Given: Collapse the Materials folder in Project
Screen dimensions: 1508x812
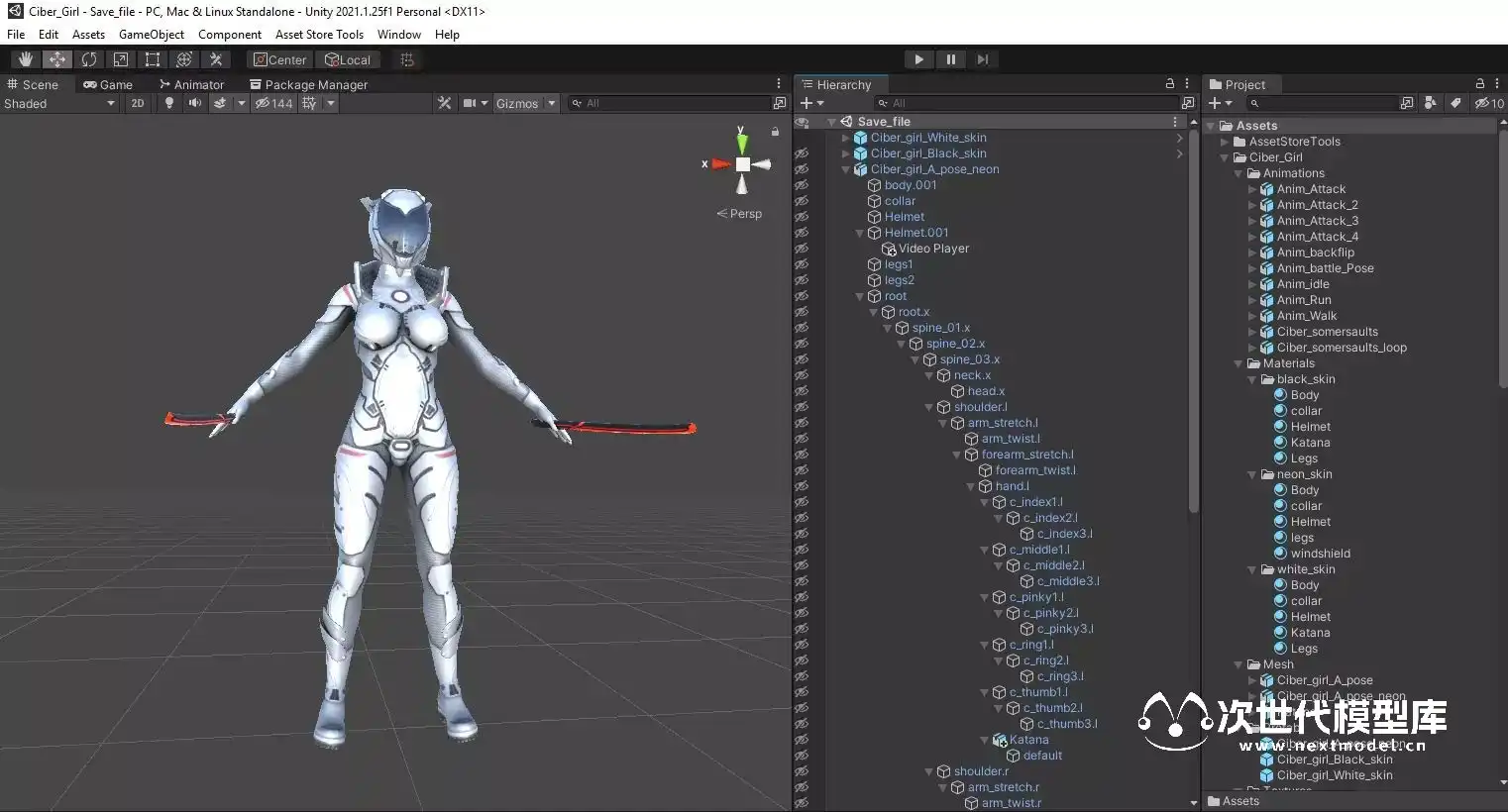Looking at the screenshot, I should pos(1239,363).
